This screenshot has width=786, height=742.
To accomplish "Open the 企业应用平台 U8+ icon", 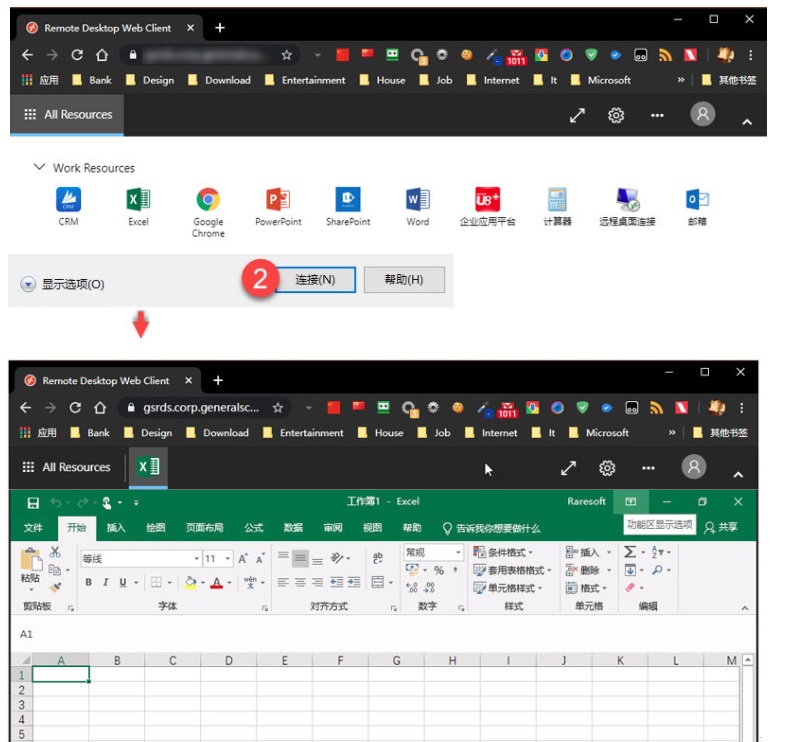I will [x=487, y=200].
